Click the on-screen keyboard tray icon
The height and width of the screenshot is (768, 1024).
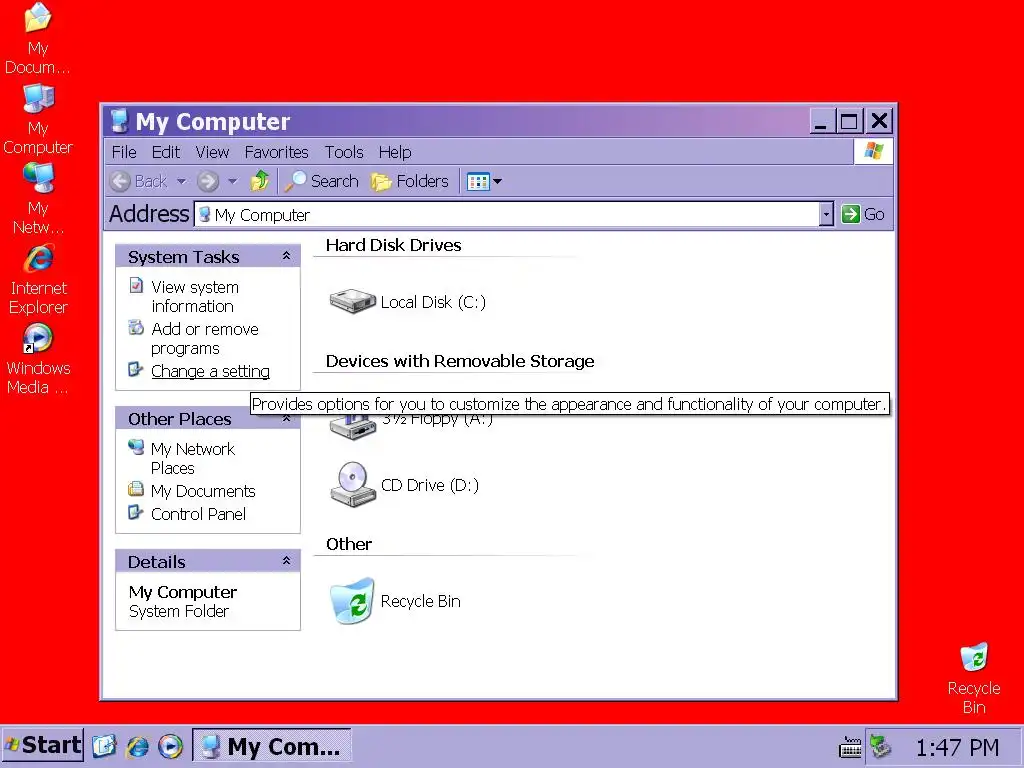click(850, 746)
